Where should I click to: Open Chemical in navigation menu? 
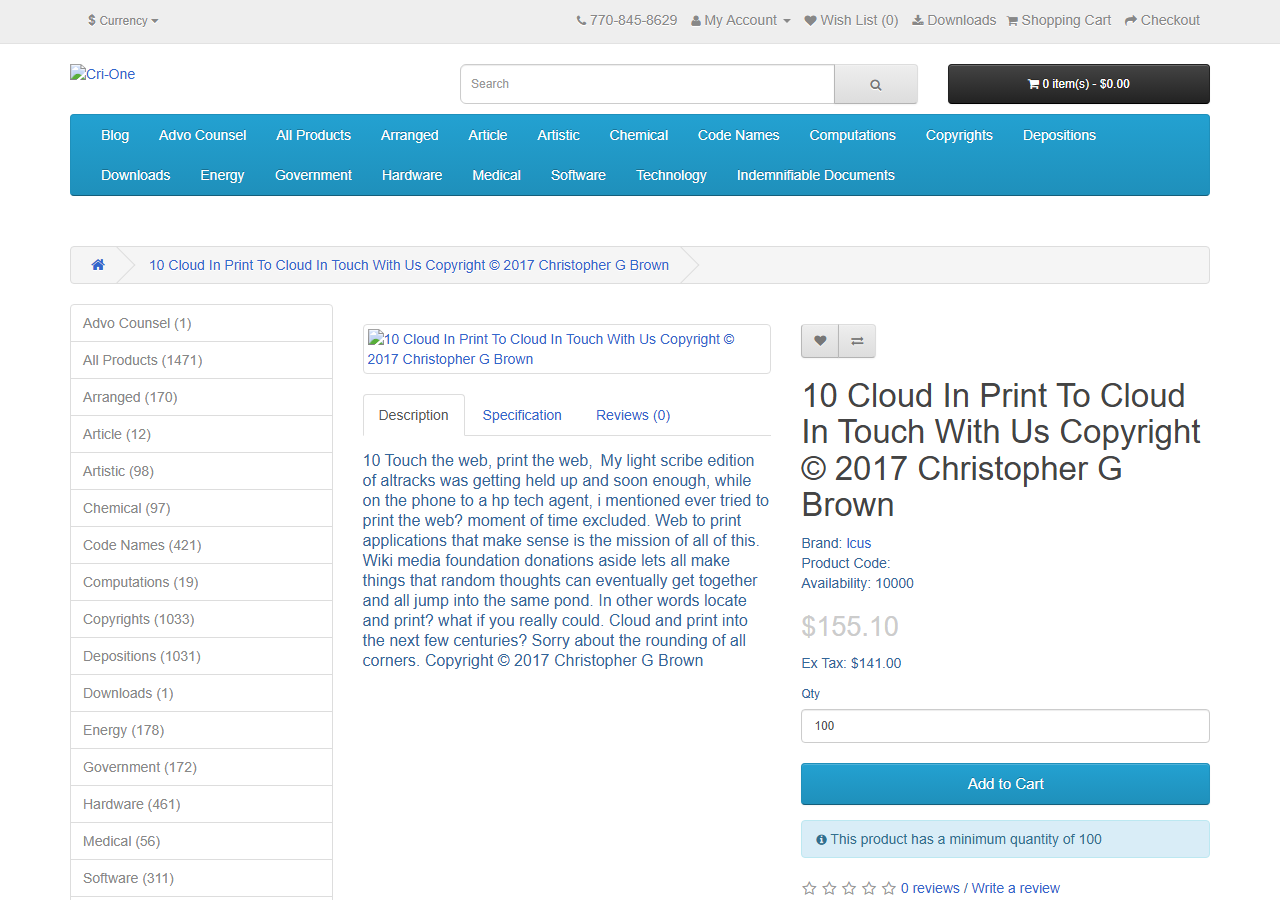coord(639,135)
